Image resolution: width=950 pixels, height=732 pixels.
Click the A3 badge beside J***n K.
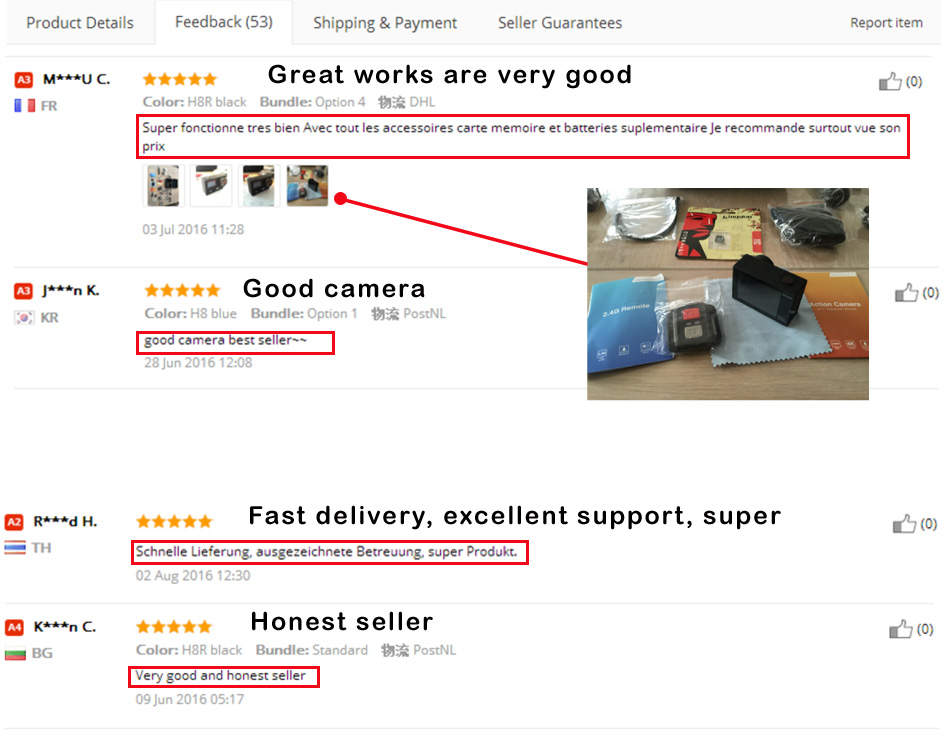[x=23, y=291]
